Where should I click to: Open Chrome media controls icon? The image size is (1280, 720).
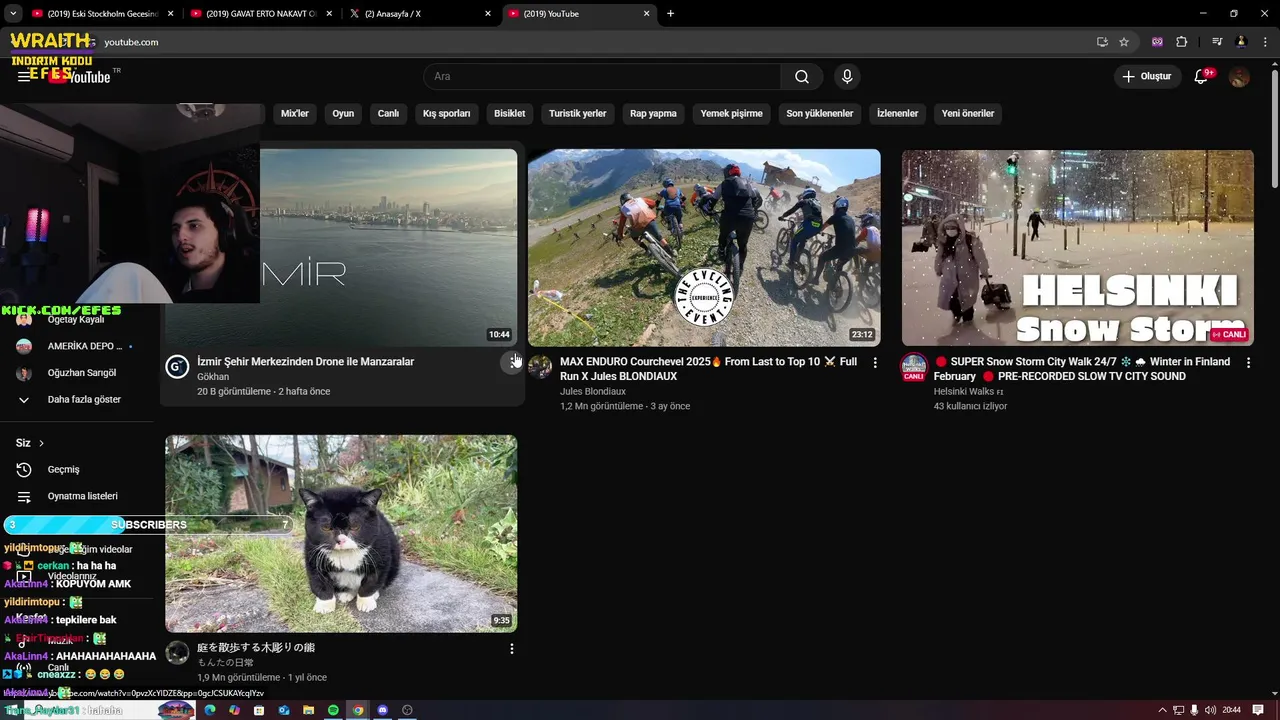[1217, 42]
